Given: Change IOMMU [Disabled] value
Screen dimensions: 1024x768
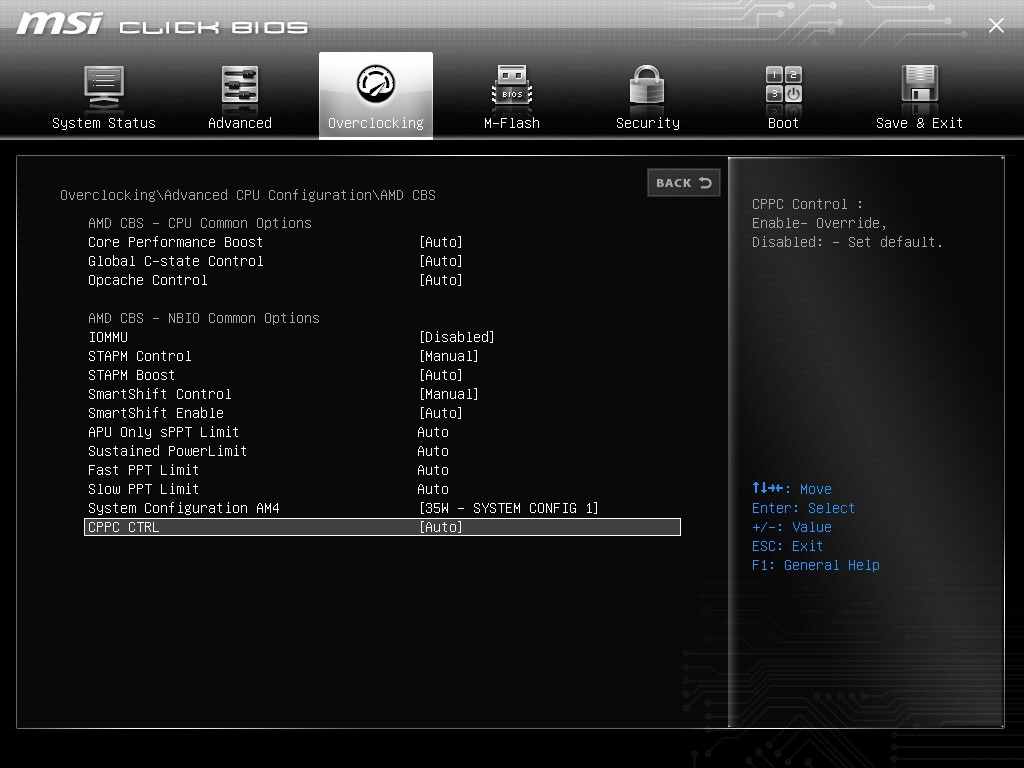Looking at the screenshot, I should pyautogui.click(x=456, y=337).
